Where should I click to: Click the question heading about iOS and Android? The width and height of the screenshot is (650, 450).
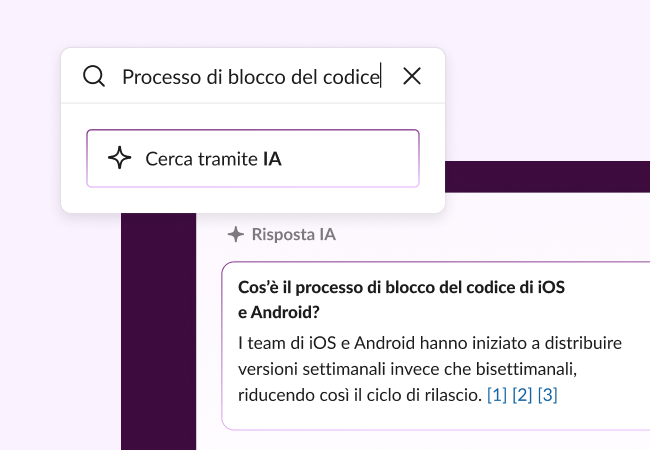point(401,287)
